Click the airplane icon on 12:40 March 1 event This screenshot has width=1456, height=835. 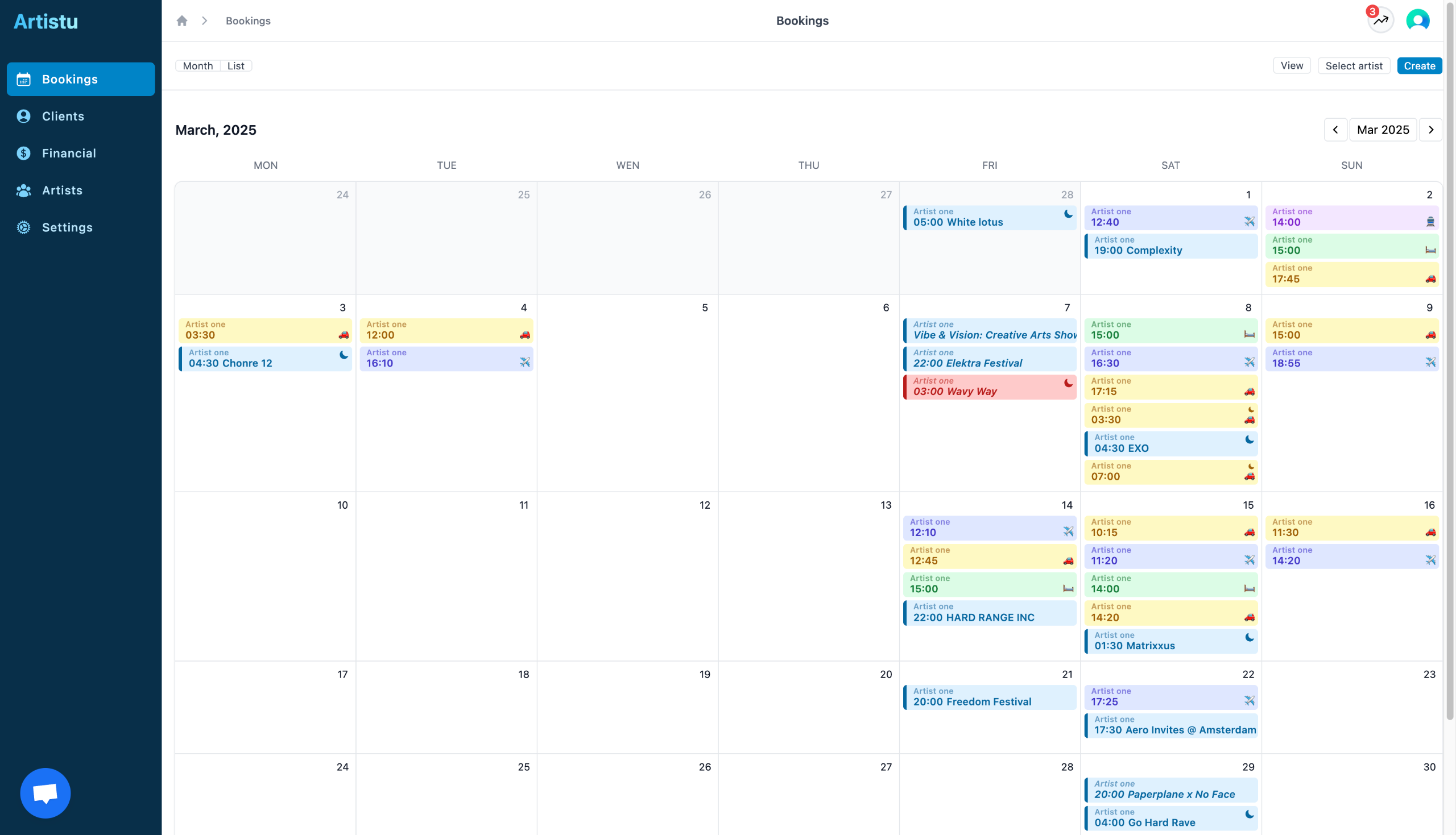pos(1249,221)
